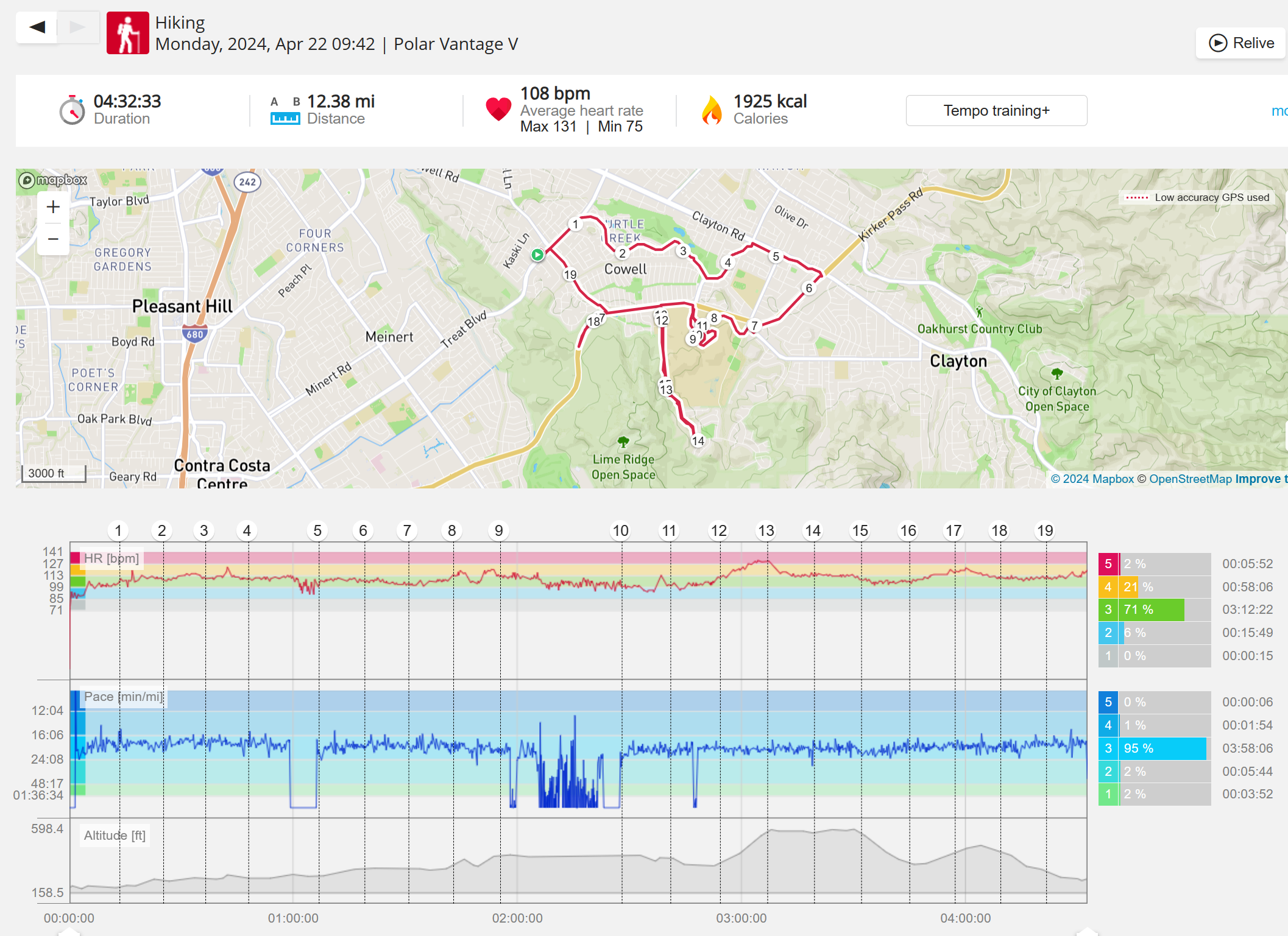
Task: Click the stopwatch duration icon
Action: pos(73,110)
